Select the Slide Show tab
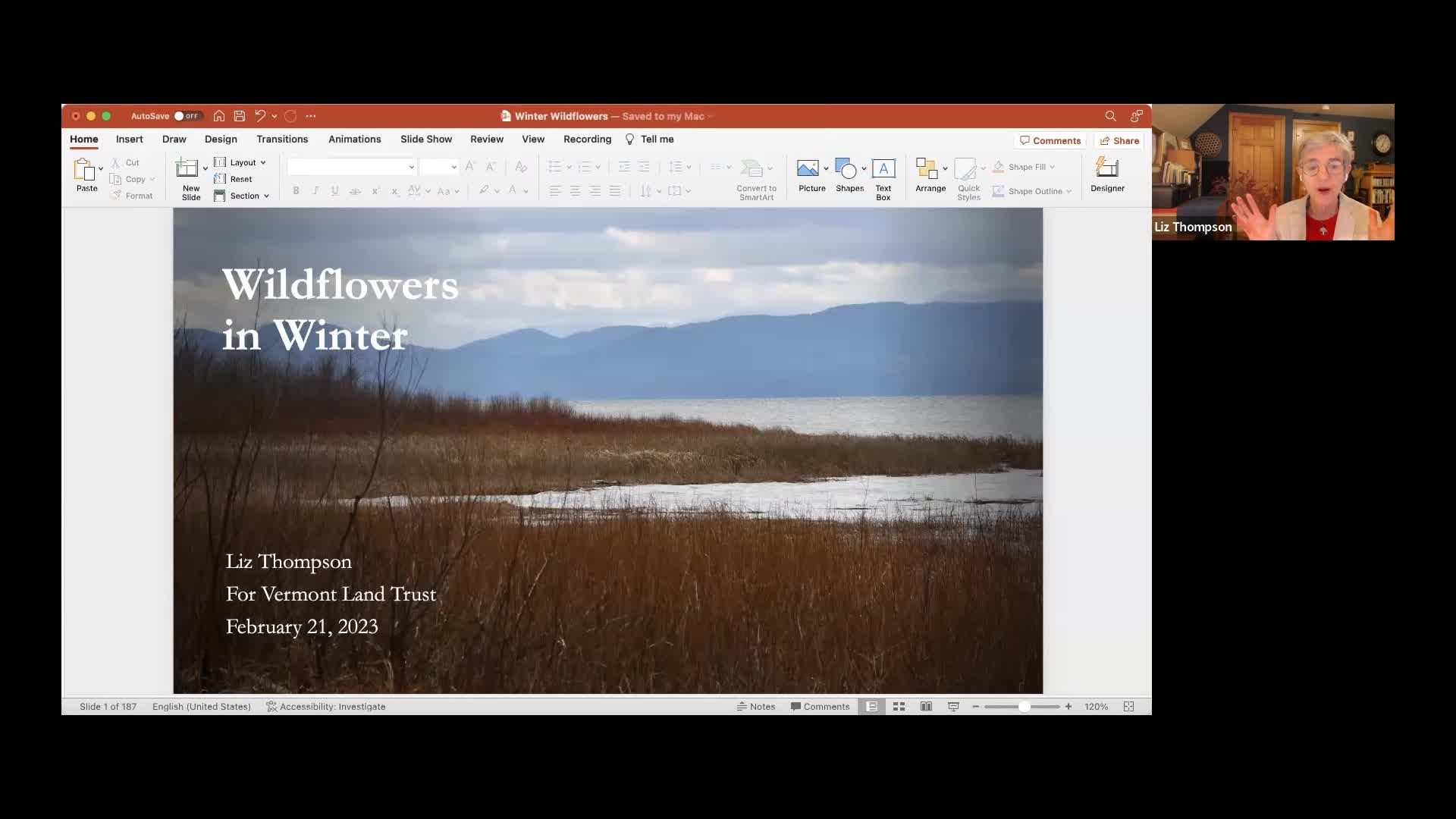The width and height of the screenshot is (1456, 819). click(x=426, y=140)
